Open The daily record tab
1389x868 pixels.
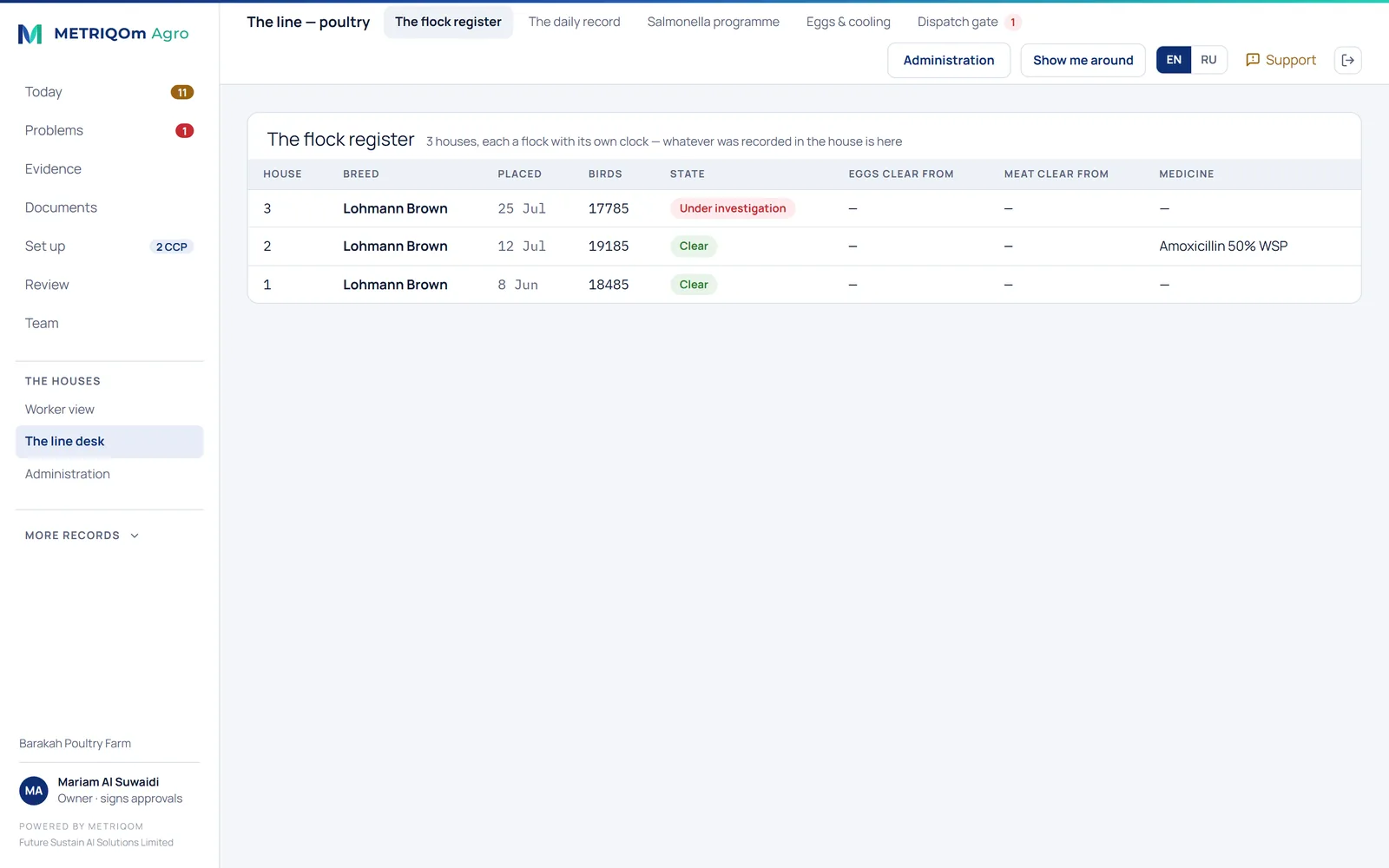click(x=575, y=22)
